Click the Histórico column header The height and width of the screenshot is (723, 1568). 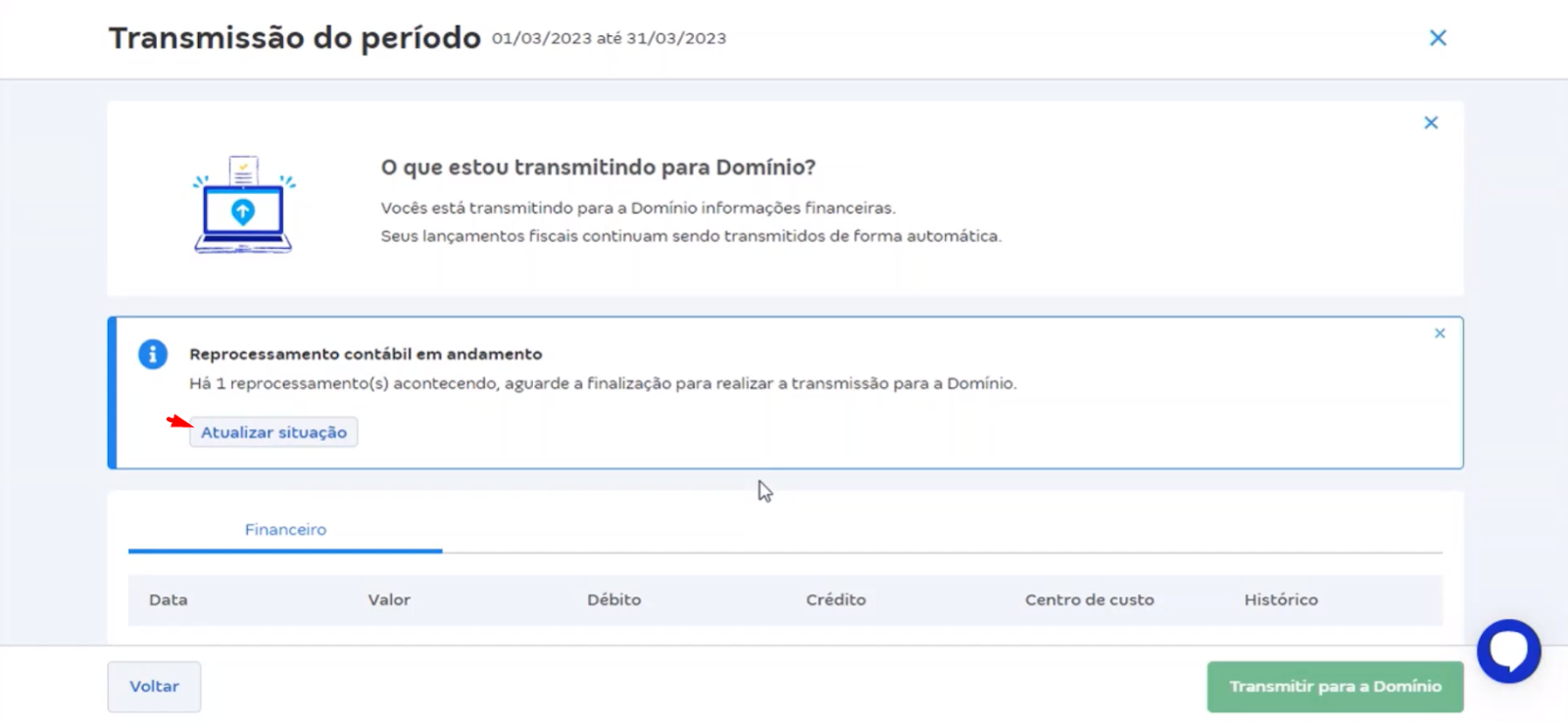1281,600
